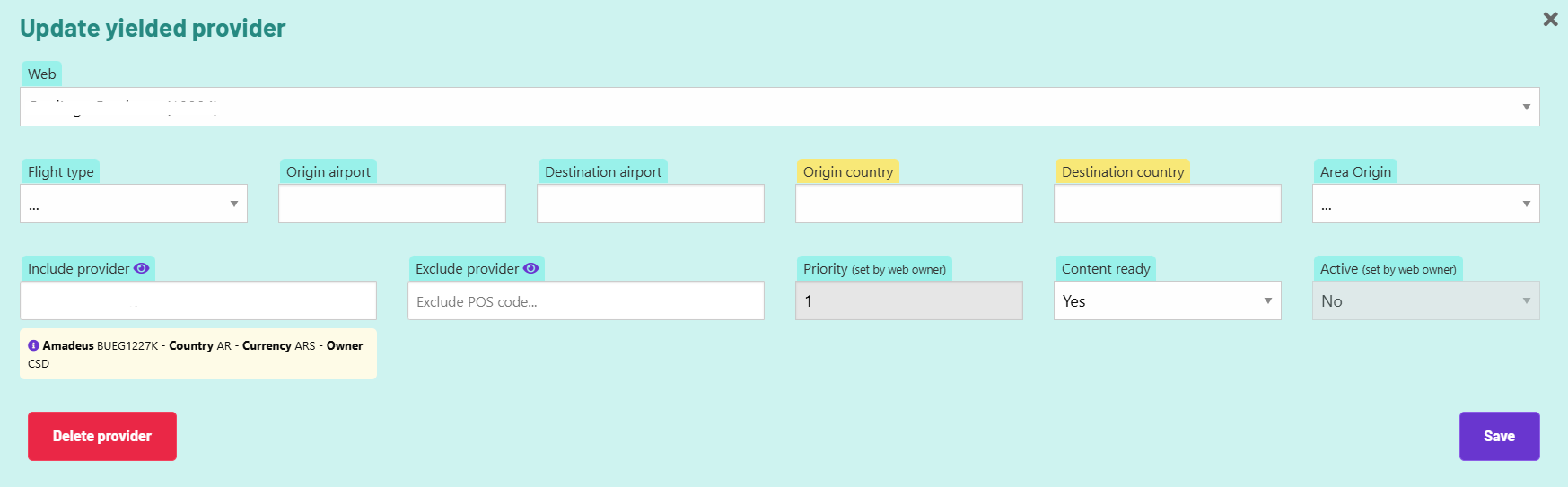Click the eye icon beside Include provider
This screenshot has height=487, width=1568.
(x=142, y=268)
